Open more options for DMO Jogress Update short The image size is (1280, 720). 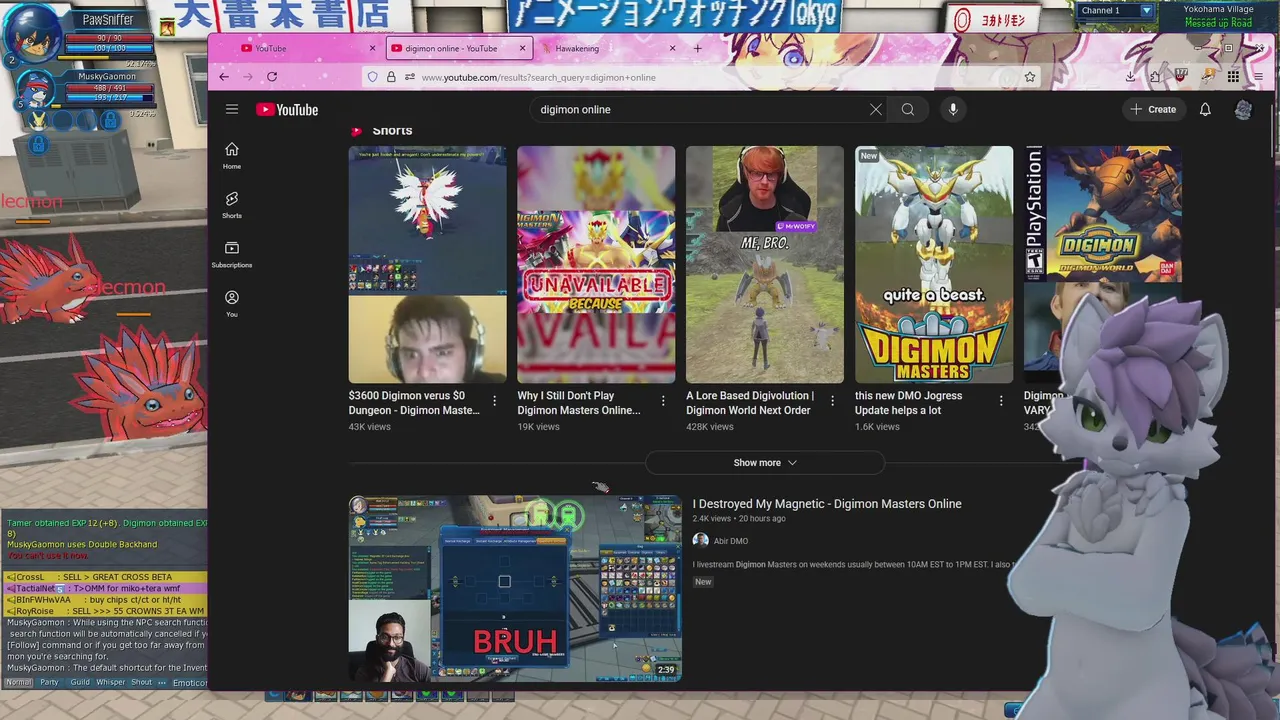click(x=1001, y=401)
